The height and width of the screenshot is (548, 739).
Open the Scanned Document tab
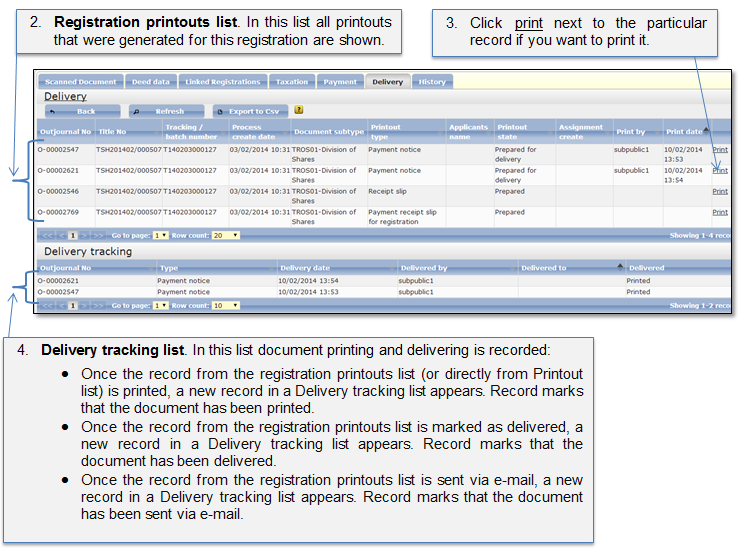(x=80, y=82)
